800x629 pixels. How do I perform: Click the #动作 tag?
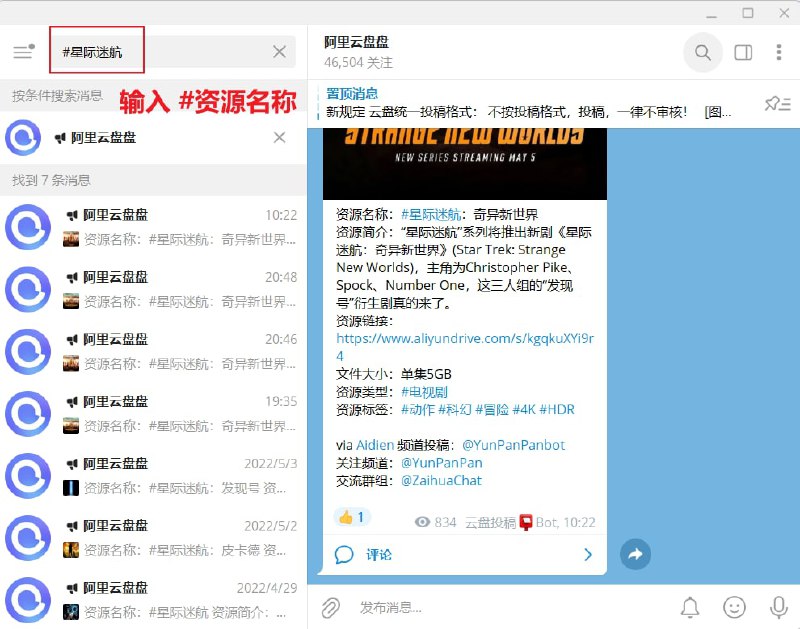point(417,410)
